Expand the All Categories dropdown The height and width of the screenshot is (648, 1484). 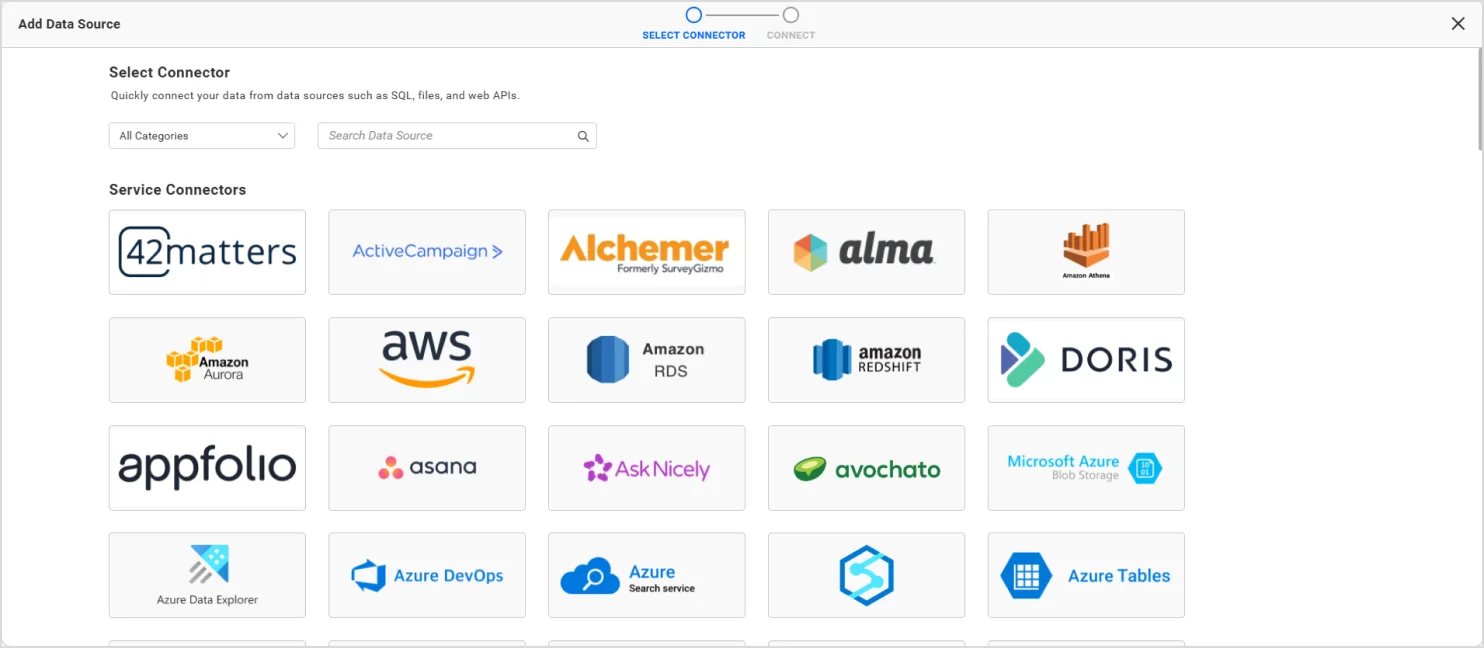tap(202, 136)
